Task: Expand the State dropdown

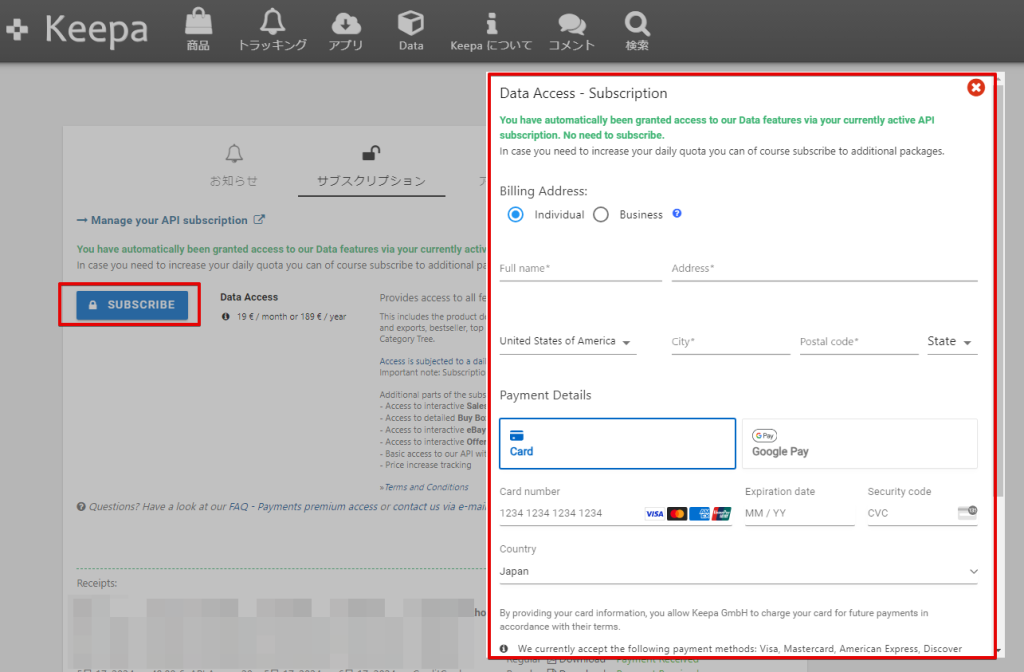Action: [x=949, y=342]
